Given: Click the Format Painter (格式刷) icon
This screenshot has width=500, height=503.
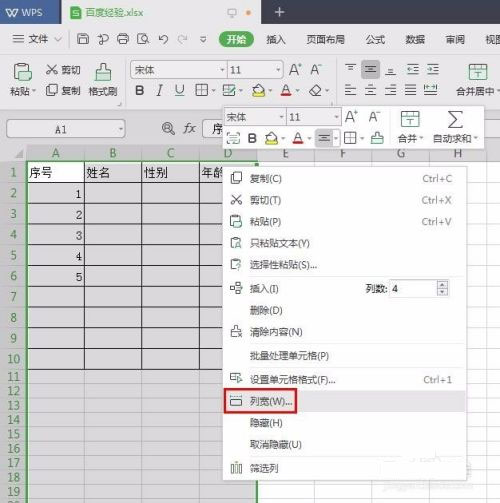Looking at the screenshot, I should pos(103,72).
